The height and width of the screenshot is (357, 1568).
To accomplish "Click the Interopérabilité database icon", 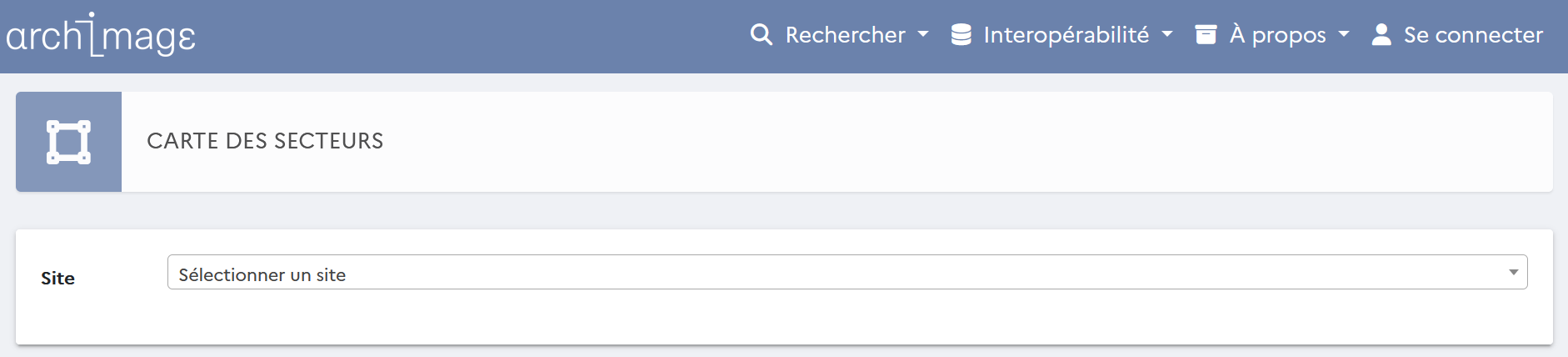I will pos(961,35).
